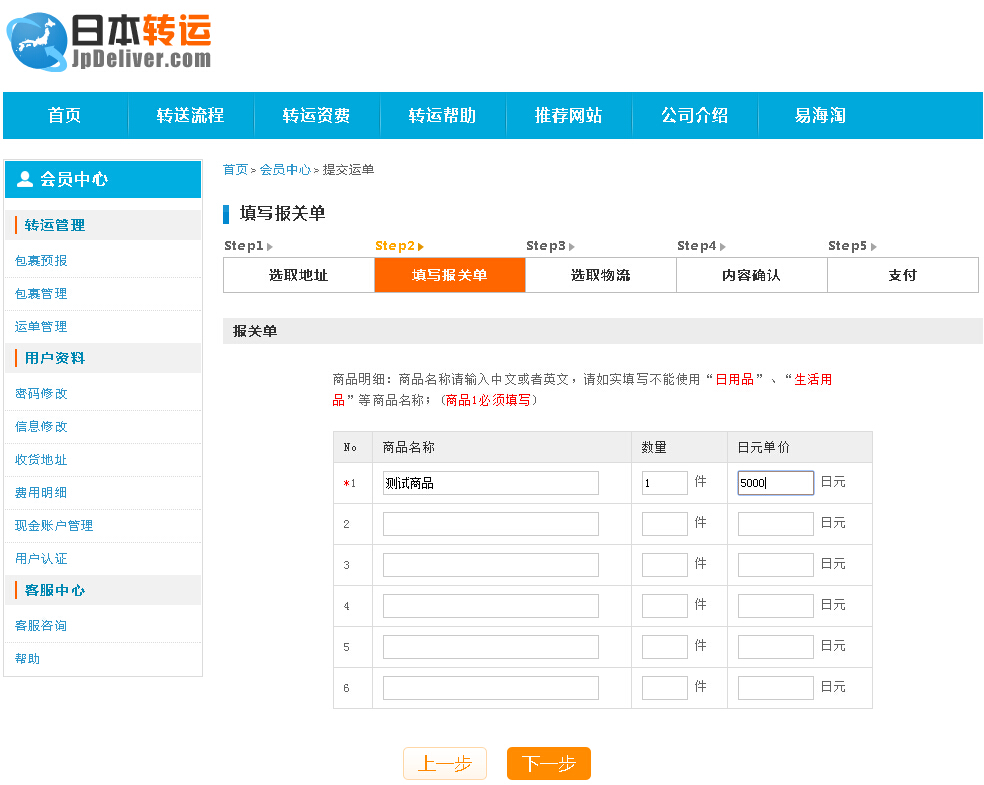The height and width of the screenshot is (785, 984).
Task: Switch to the 选取地址 step tab
Action: (297, 275)
